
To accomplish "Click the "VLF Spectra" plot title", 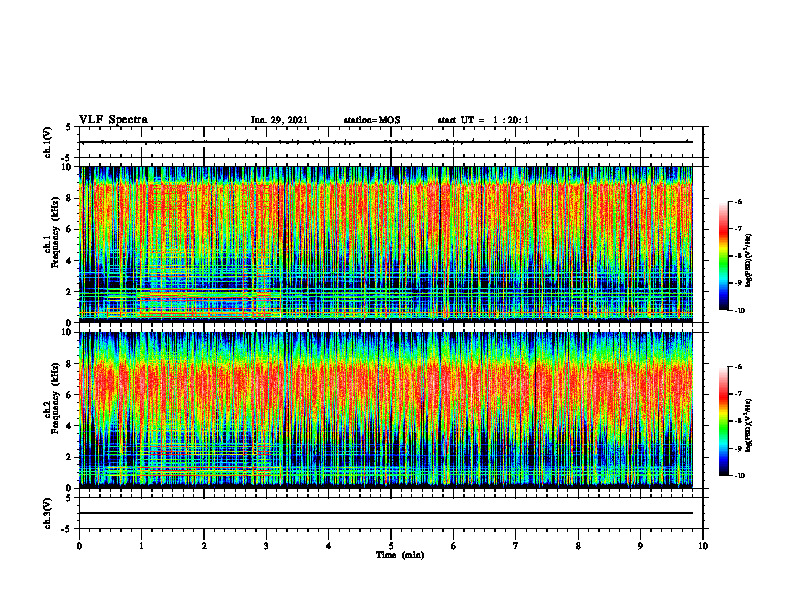I will pos(113,120).
